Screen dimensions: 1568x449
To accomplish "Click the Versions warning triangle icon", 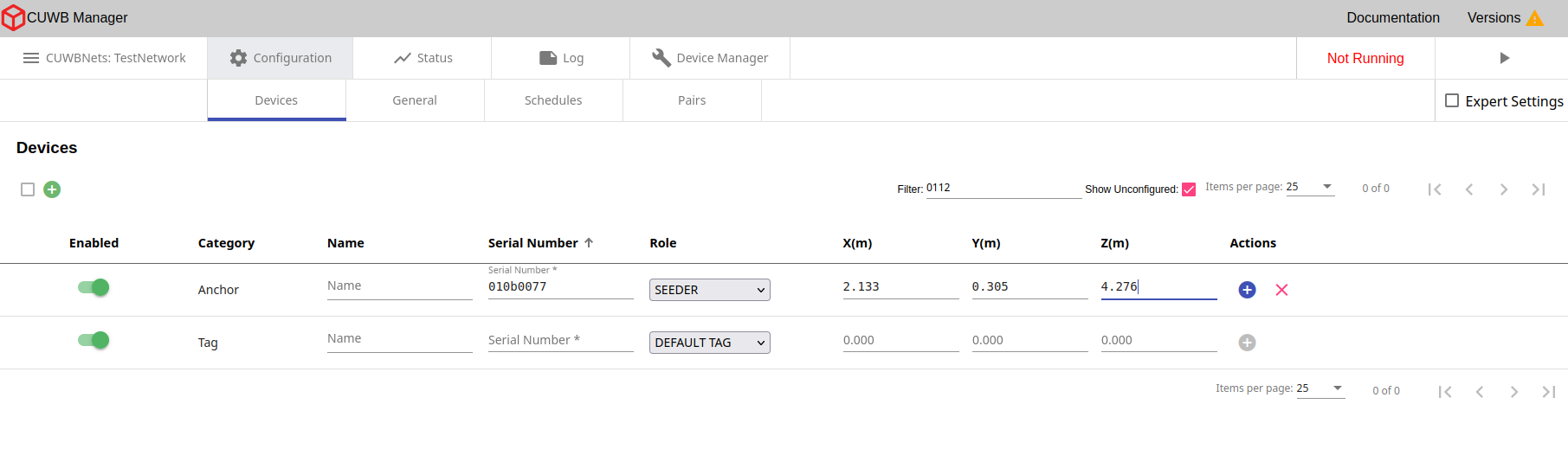I will tap(1534, 18).
